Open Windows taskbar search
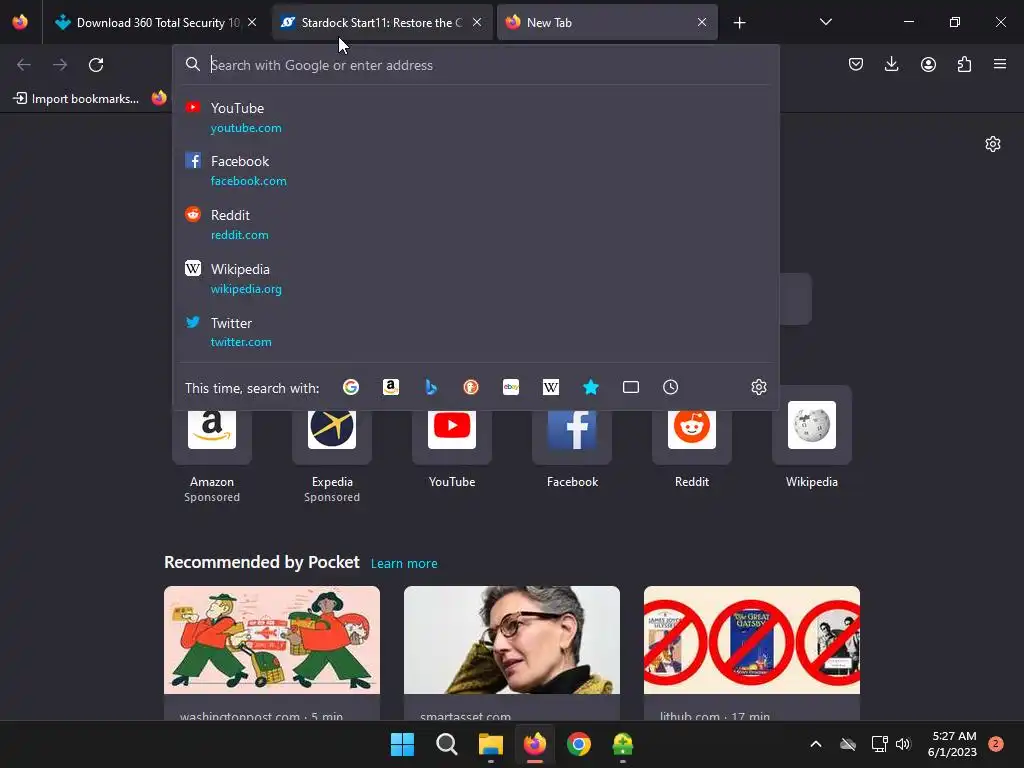 tap(447, 744)
